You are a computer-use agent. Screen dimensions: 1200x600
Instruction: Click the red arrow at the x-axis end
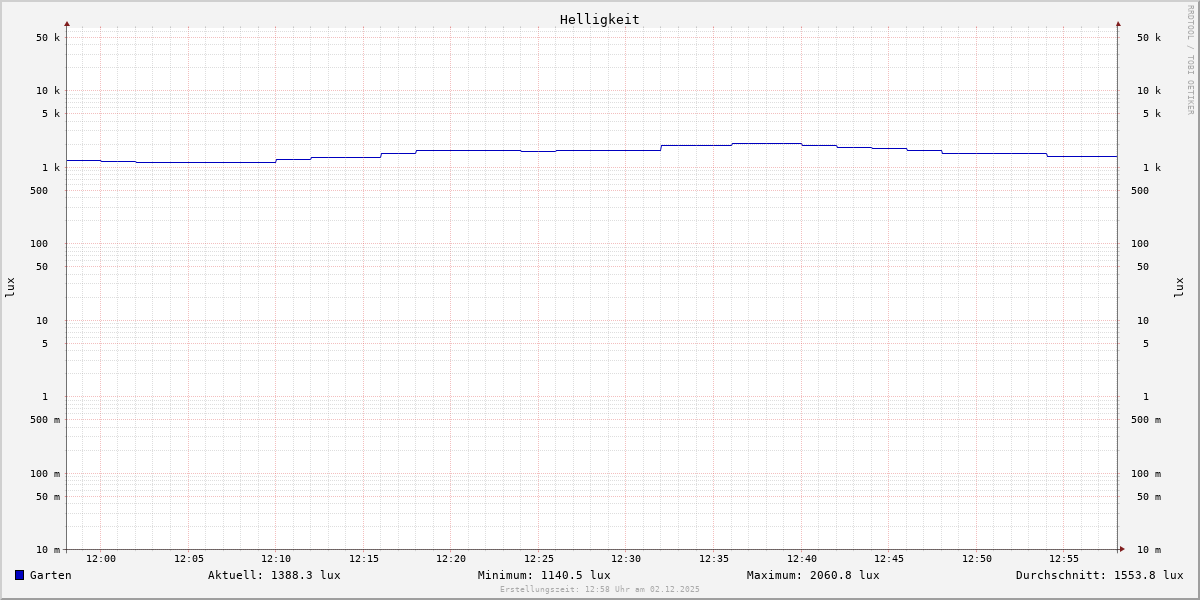coord(1122,549)
